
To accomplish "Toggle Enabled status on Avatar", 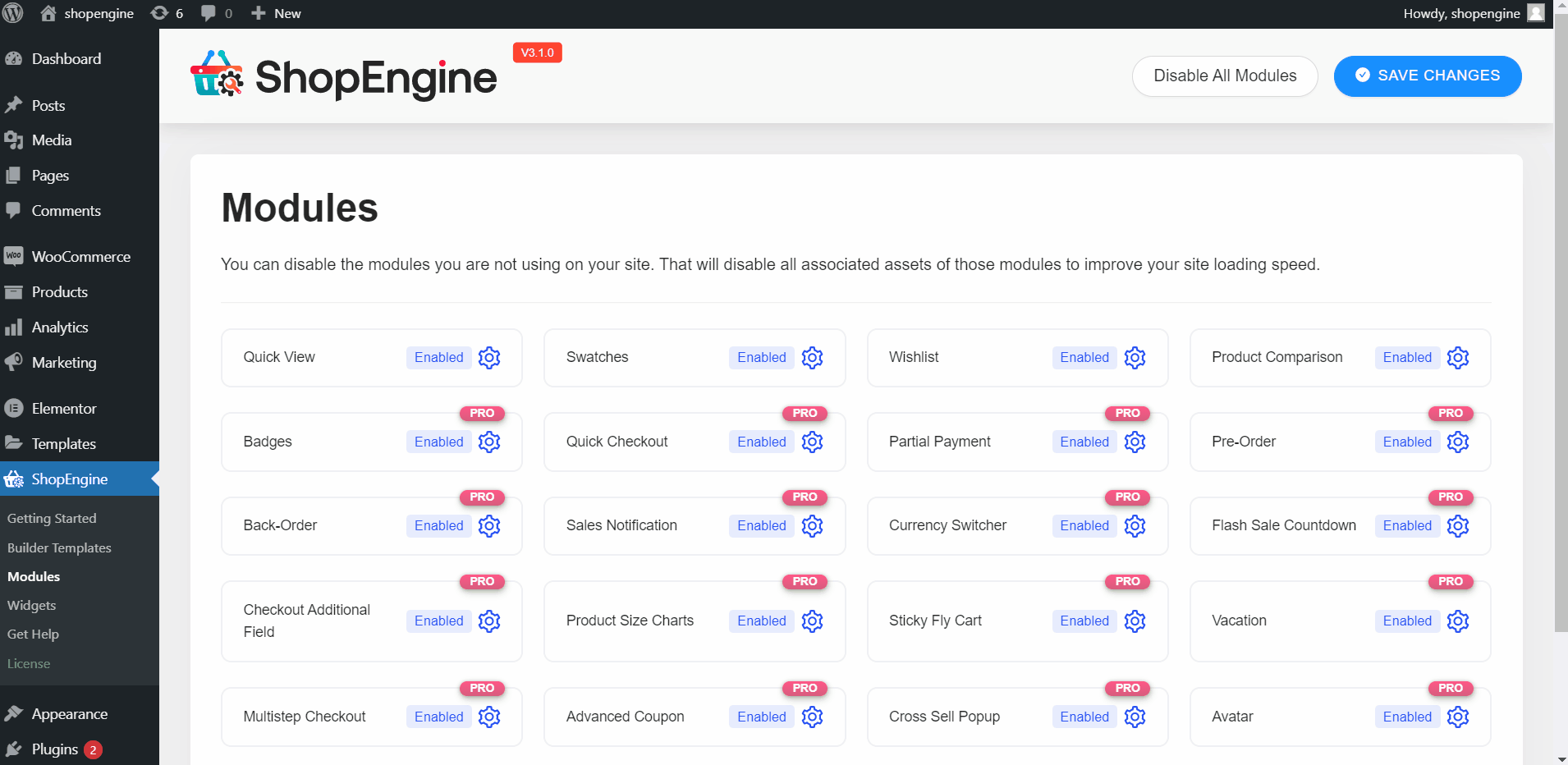I will pyautogui.click(x=1407, y=717).
